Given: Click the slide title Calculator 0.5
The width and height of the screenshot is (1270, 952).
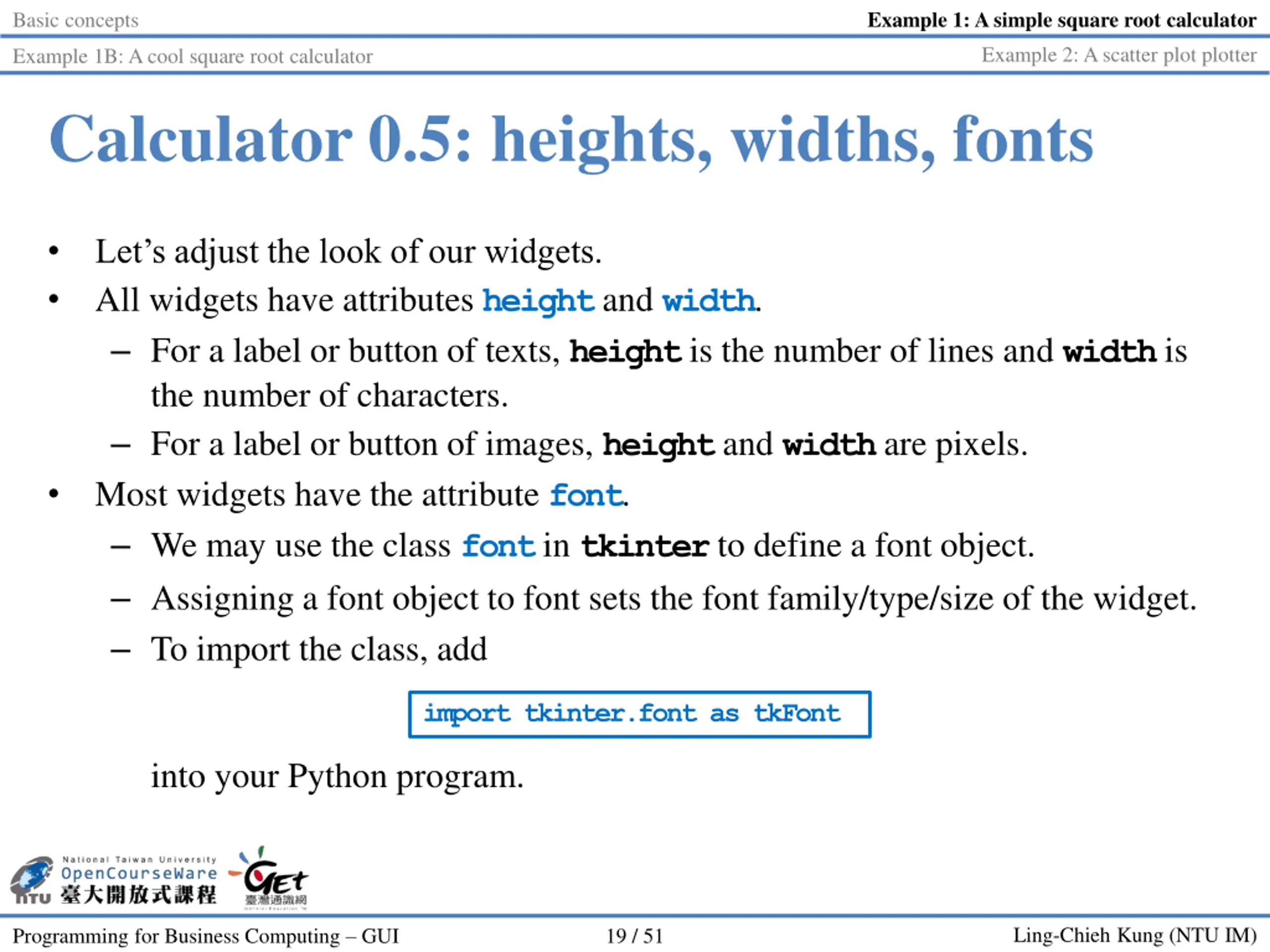Looking at the screenshot, I should tap(571, 139).
